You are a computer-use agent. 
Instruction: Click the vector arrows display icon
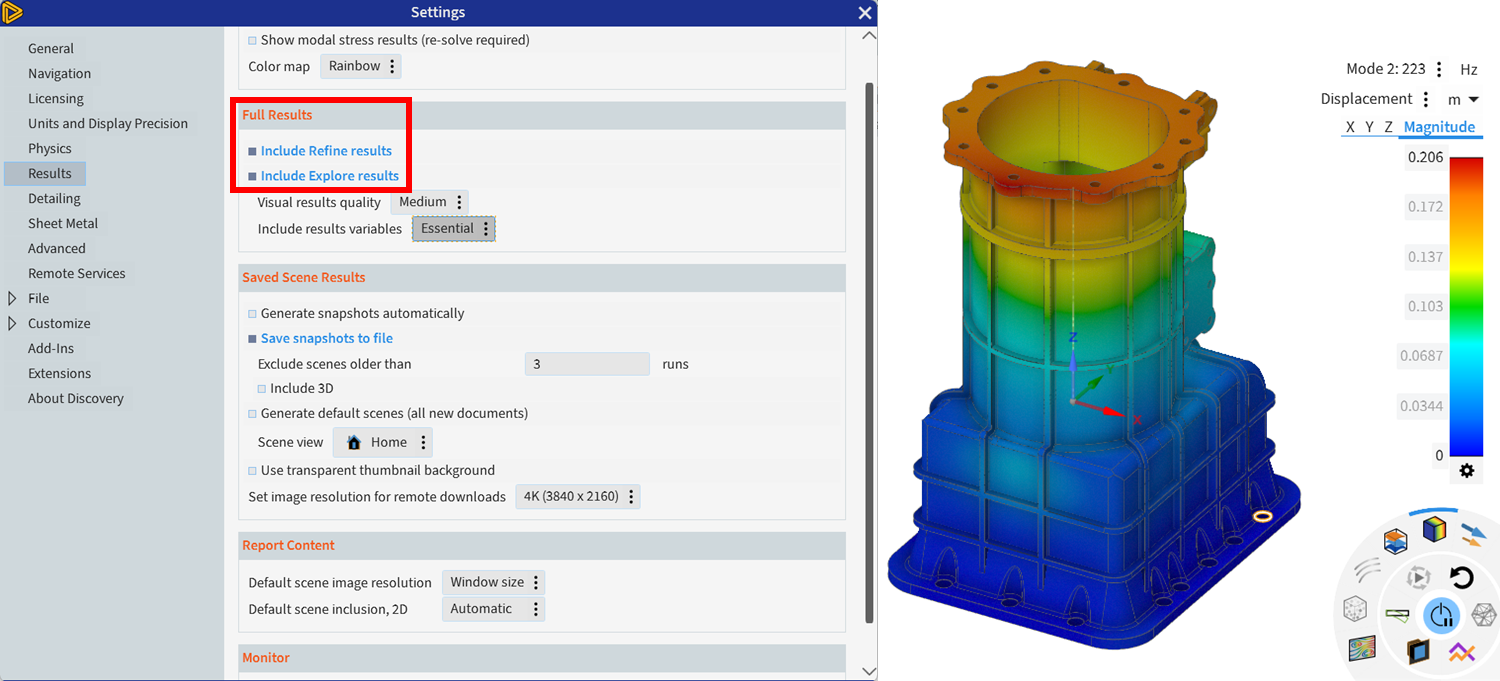1472,535
